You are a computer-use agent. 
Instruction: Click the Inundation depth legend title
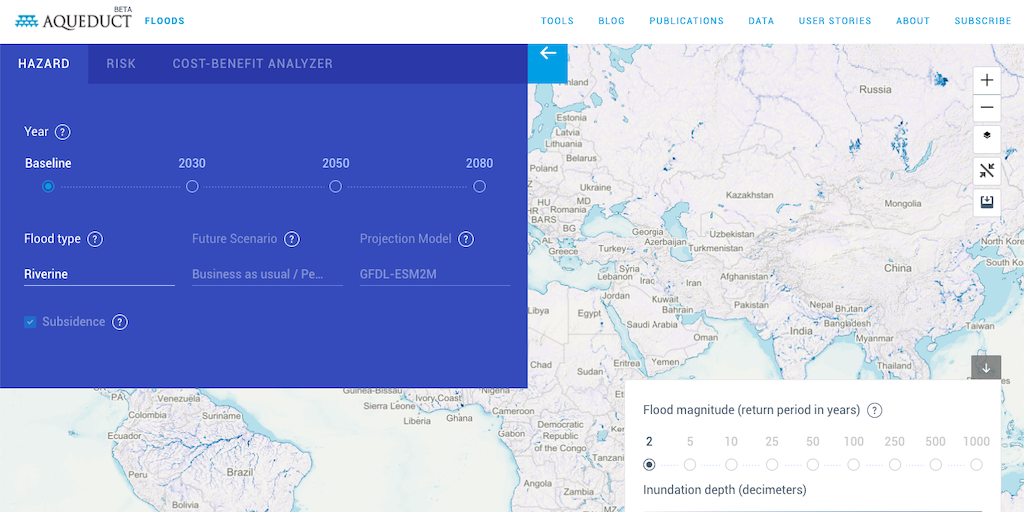point(724,490)
